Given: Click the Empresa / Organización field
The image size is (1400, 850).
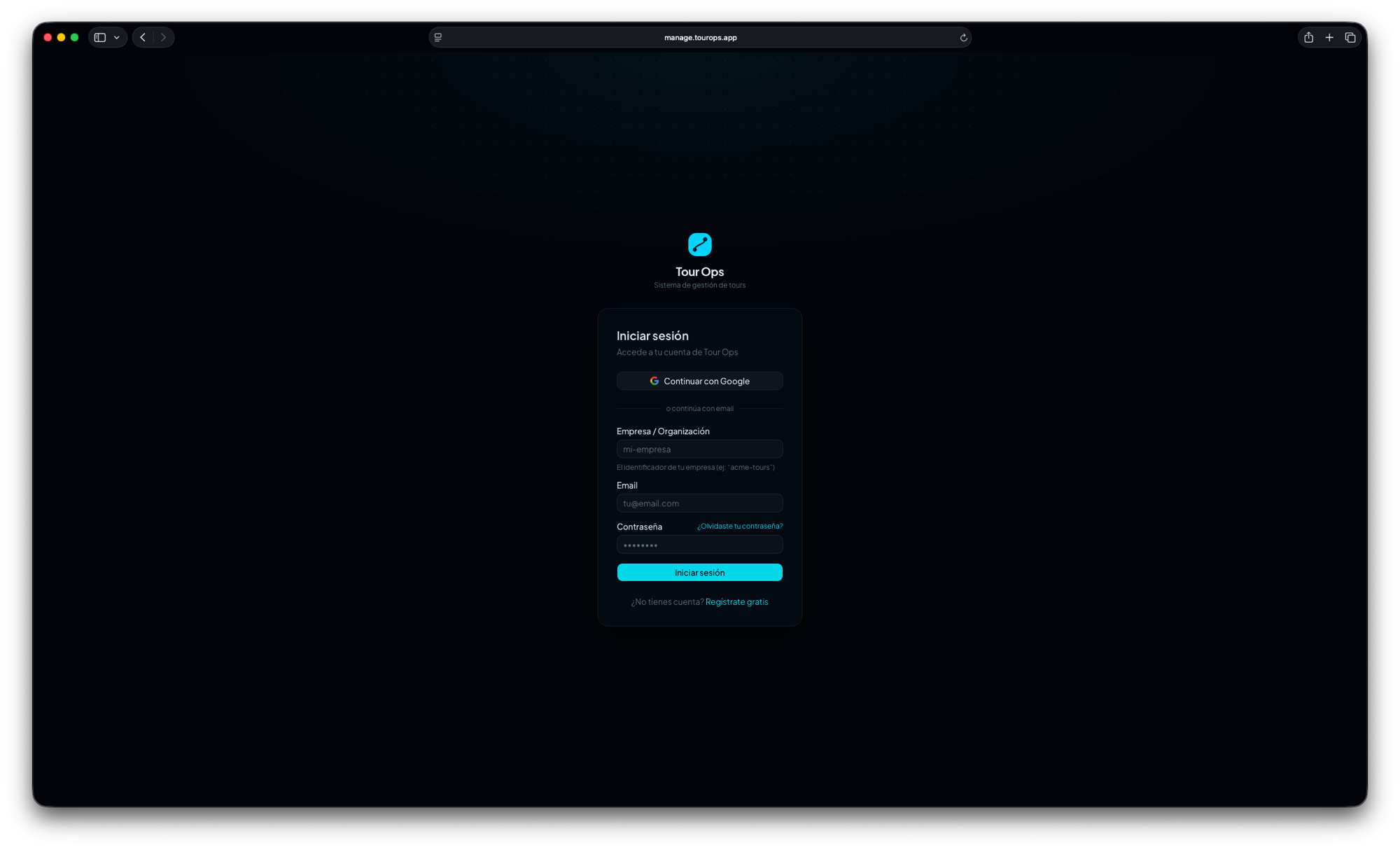Looking at the screenshot, I should coord(699,449).
